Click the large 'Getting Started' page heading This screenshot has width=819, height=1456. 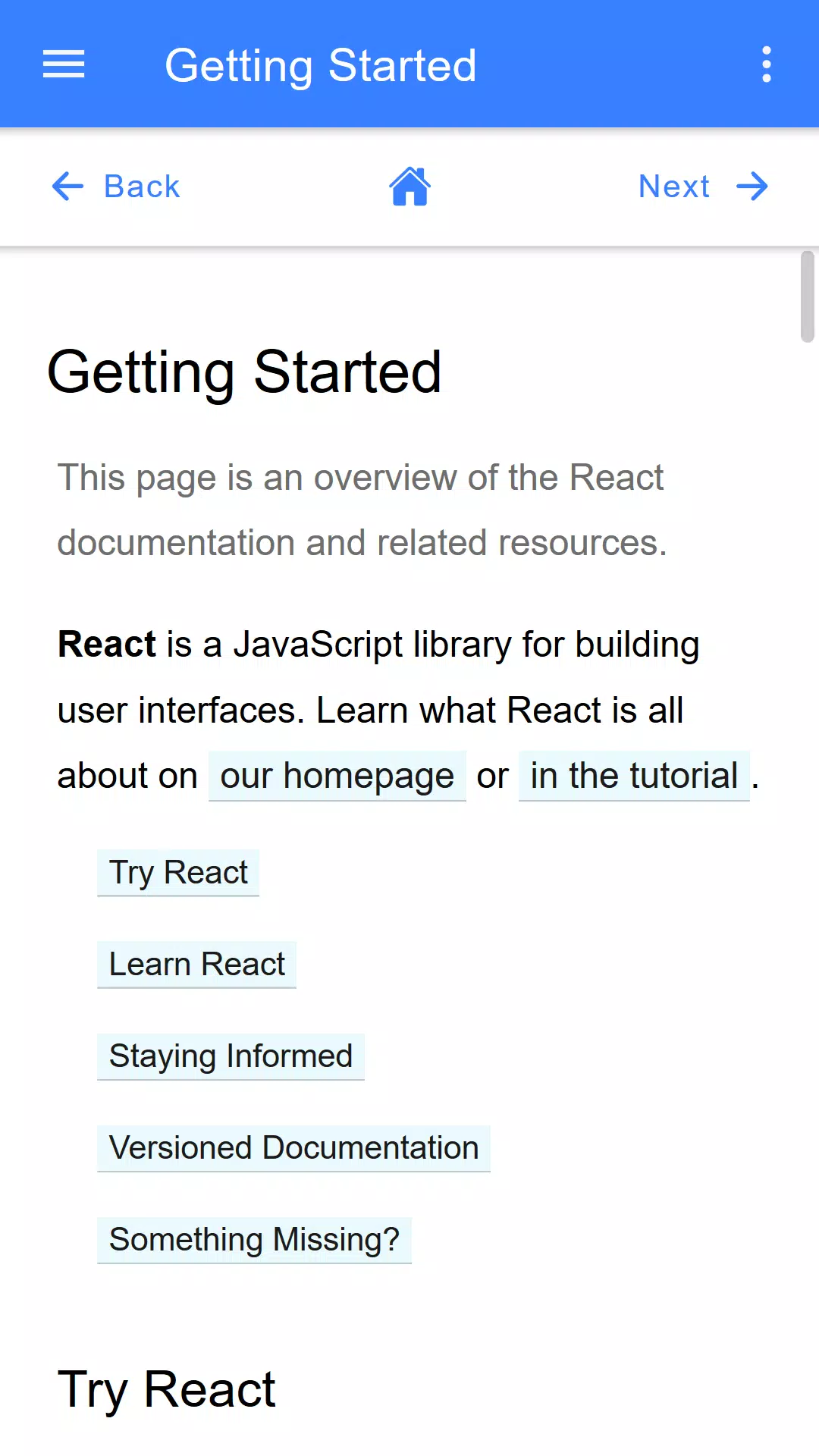(244, 372)
